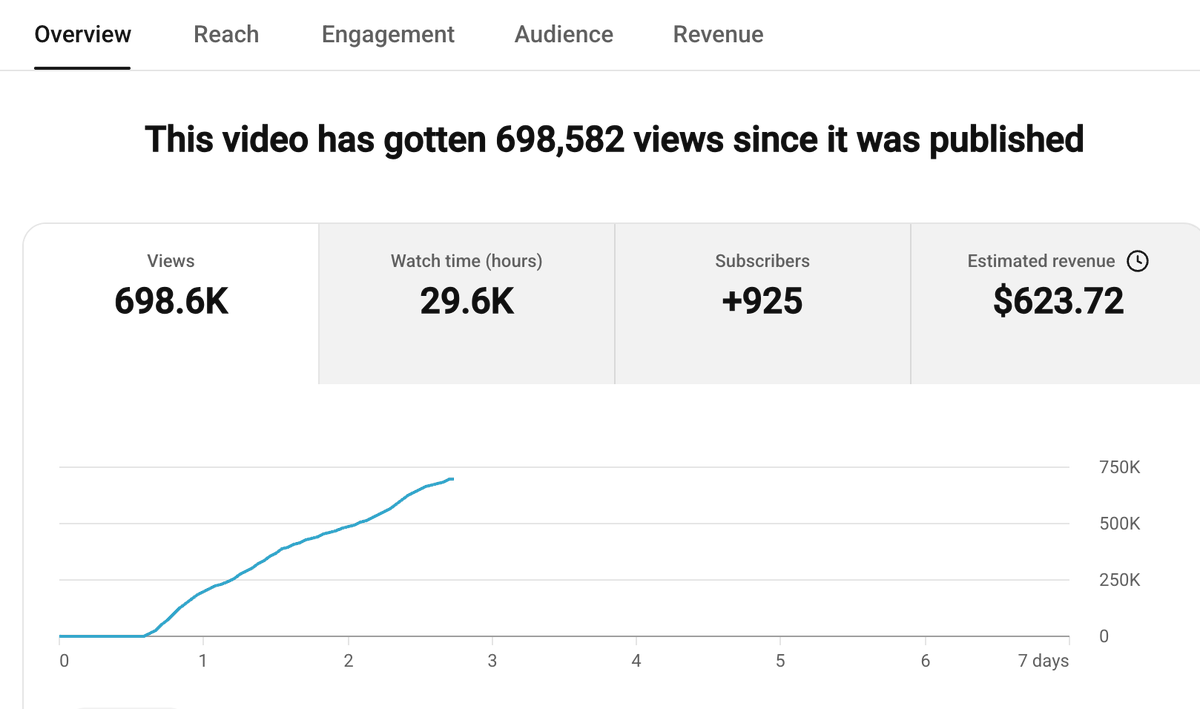The image size is (1200, 709).
Task: Switch to the Engagement tab
Action: point(388,34)
